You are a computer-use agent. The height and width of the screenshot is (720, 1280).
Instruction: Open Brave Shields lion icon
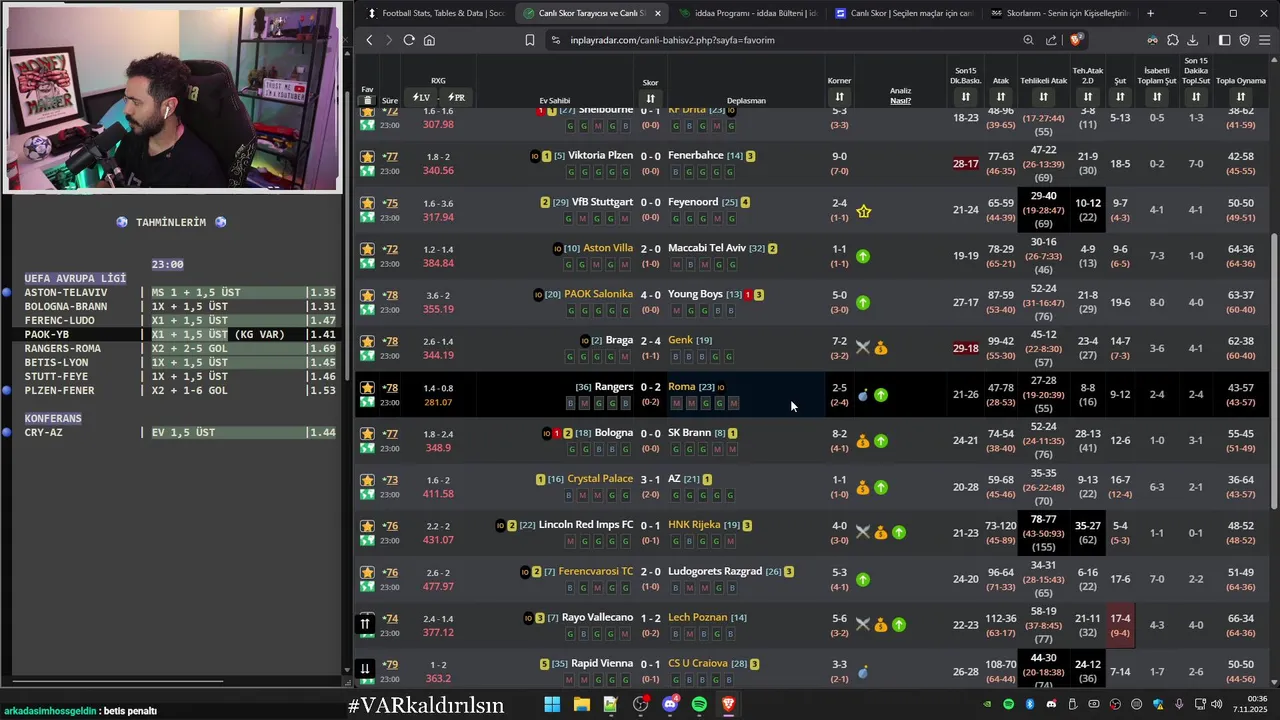pos(1076,40)
